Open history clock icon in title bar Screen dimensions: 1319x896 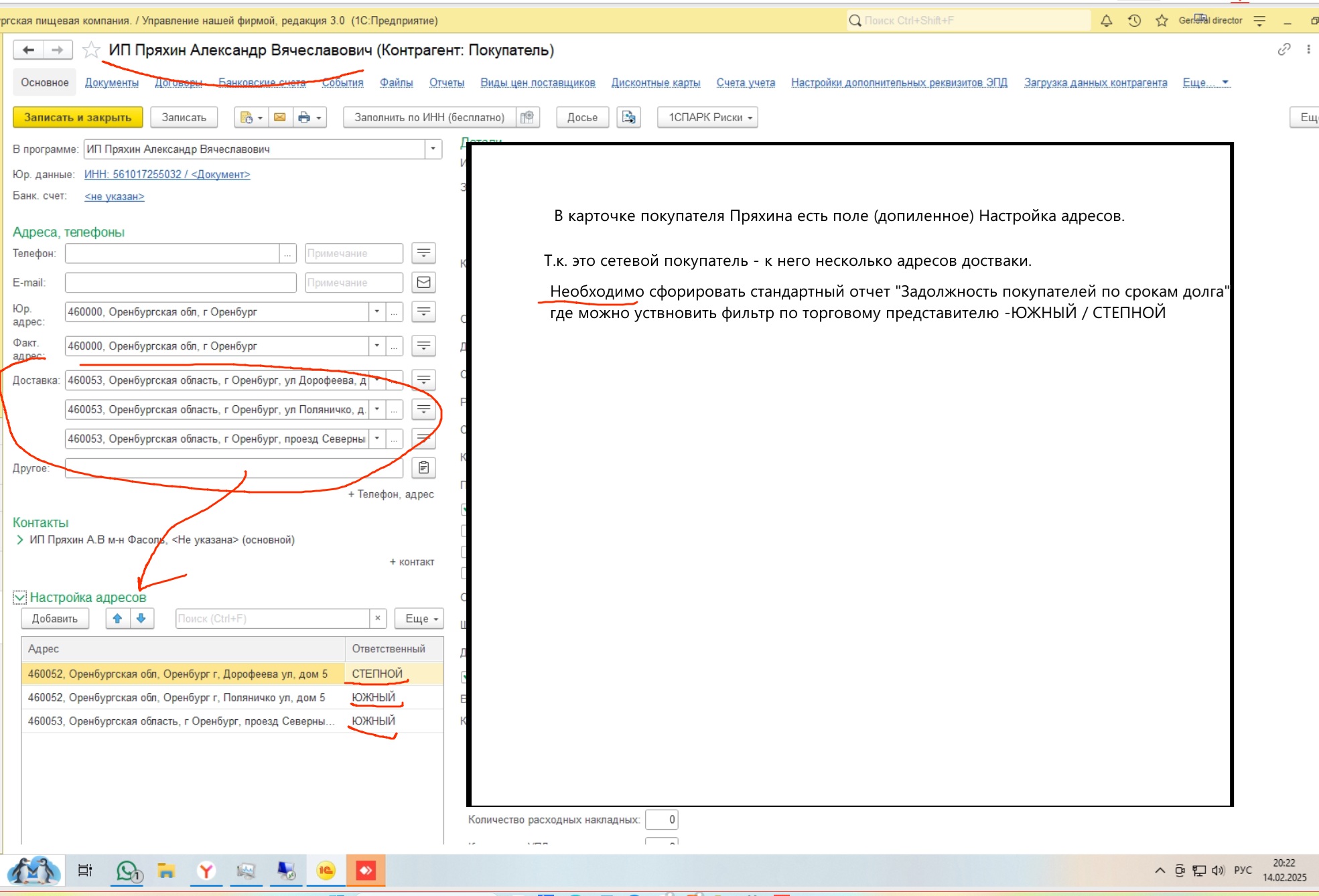1134,21
